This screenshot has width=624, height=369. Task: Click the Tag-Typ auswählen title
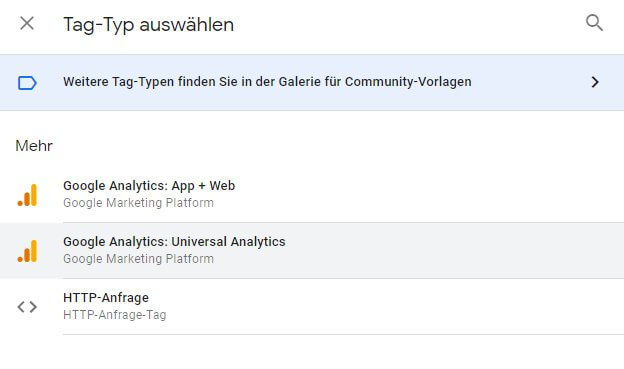[148, 25]
